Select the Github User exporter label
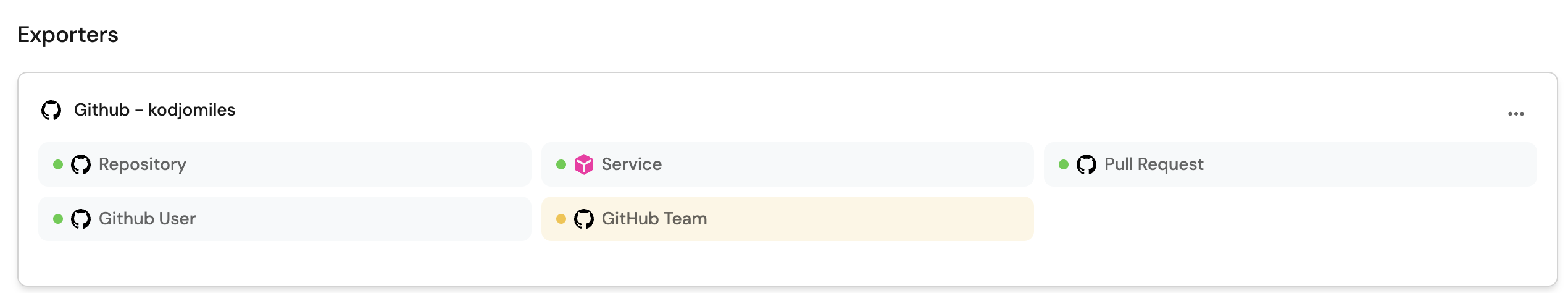The height and width of the screenshot is (293, 1568). pos(147,219)
